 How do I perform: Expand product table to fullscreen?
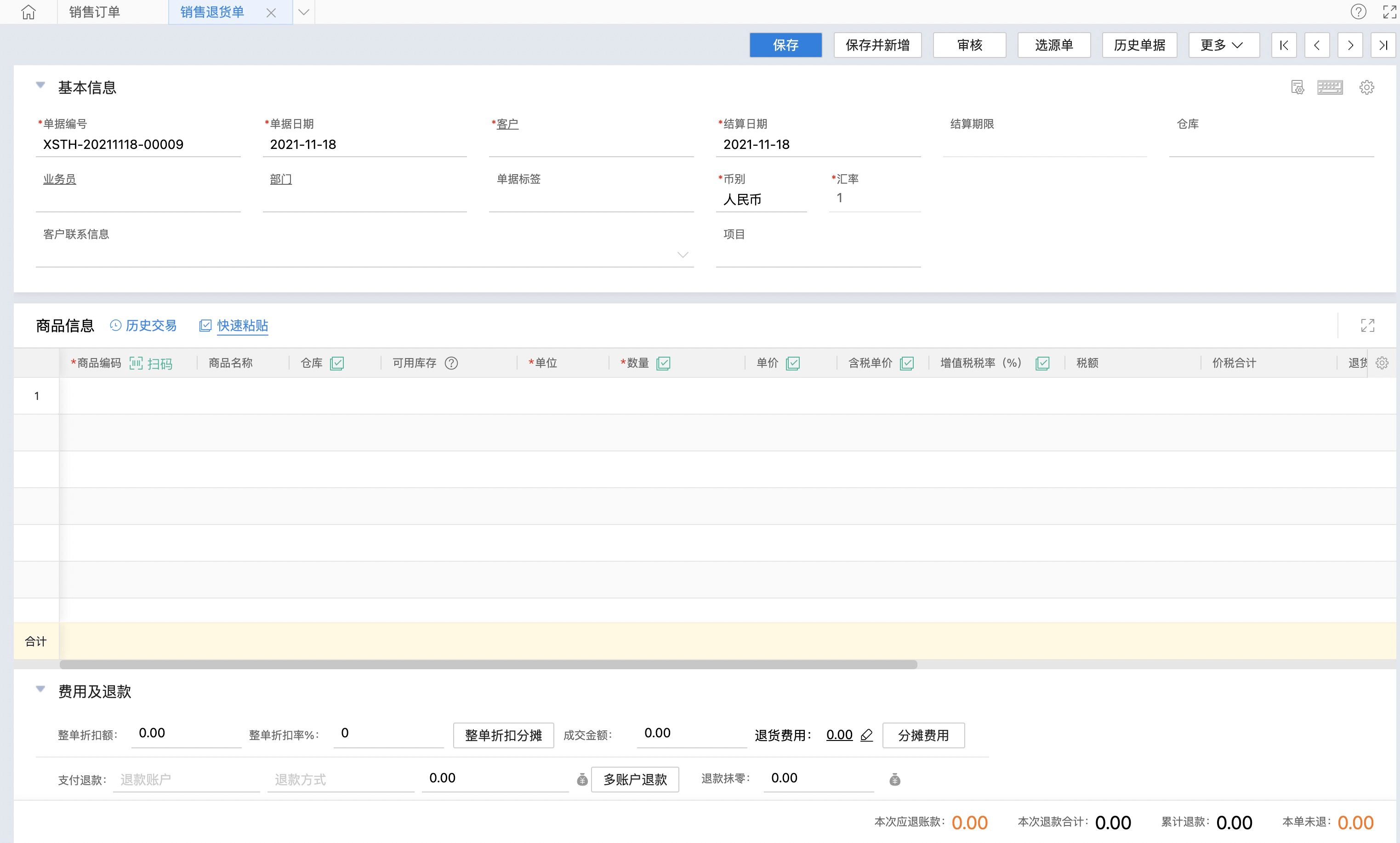[1368, 325]
